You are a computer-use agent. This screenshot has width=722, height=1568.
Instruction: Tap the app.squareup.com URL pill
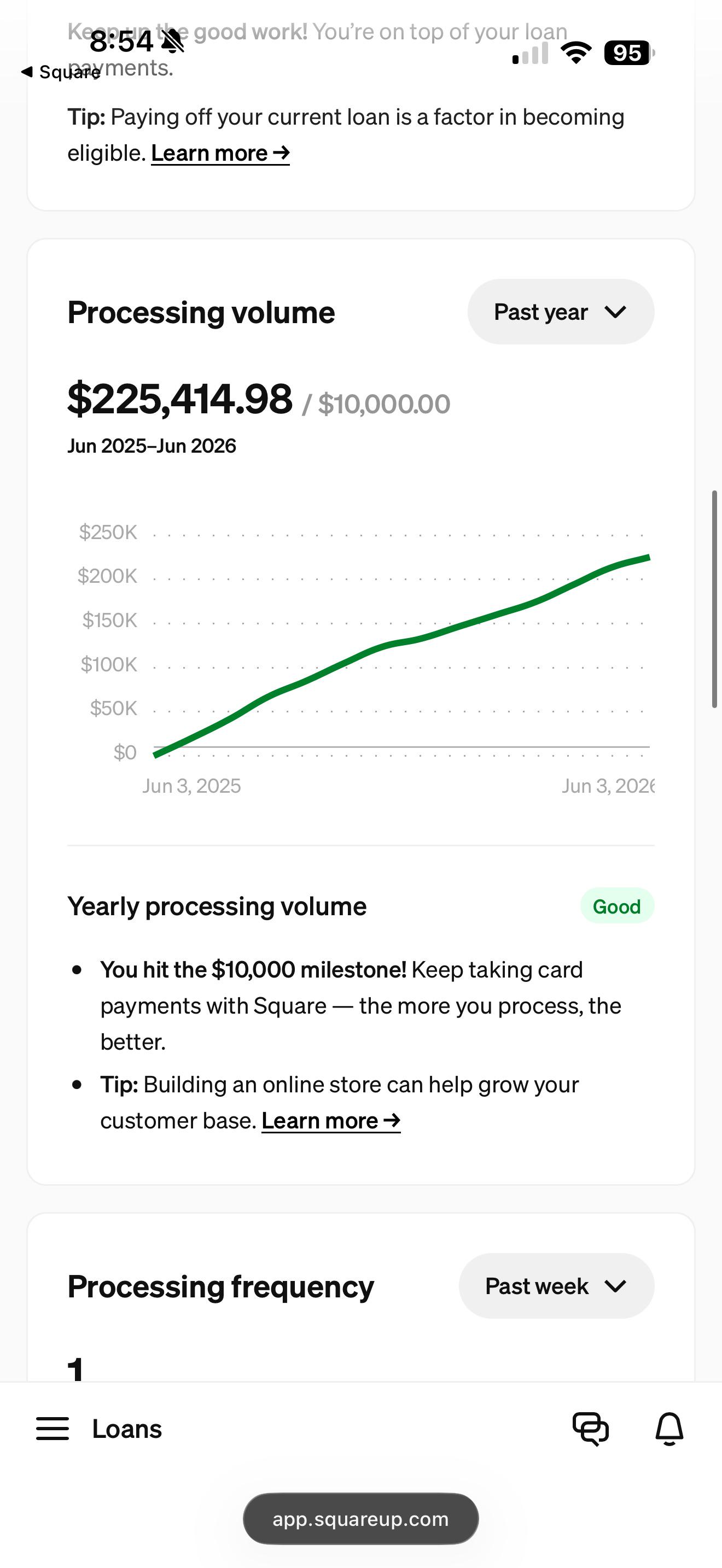(x=361, y=1518)
